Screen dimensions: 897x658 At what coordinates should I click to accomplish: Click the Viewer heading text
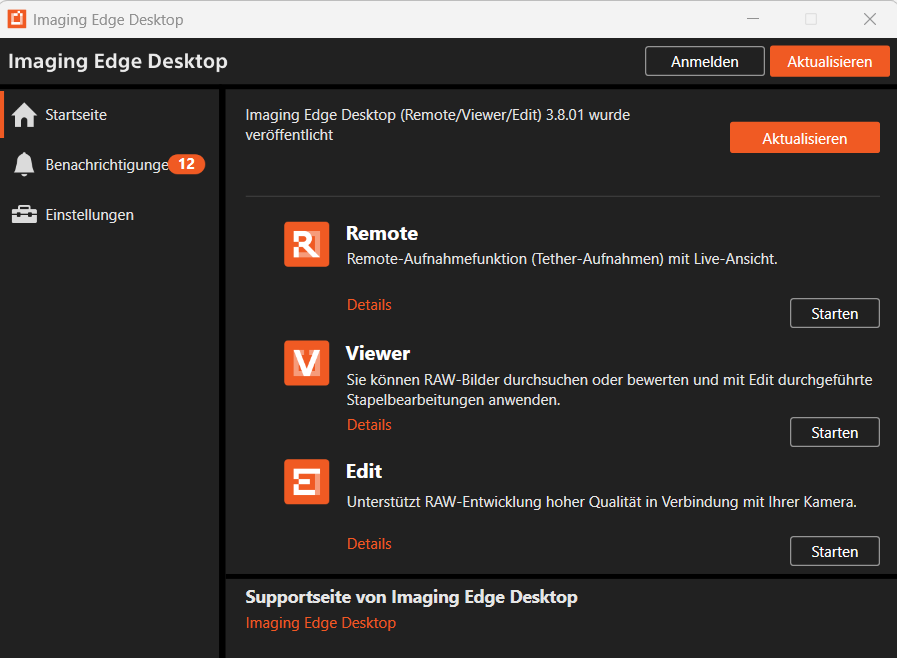coord(378,353)
